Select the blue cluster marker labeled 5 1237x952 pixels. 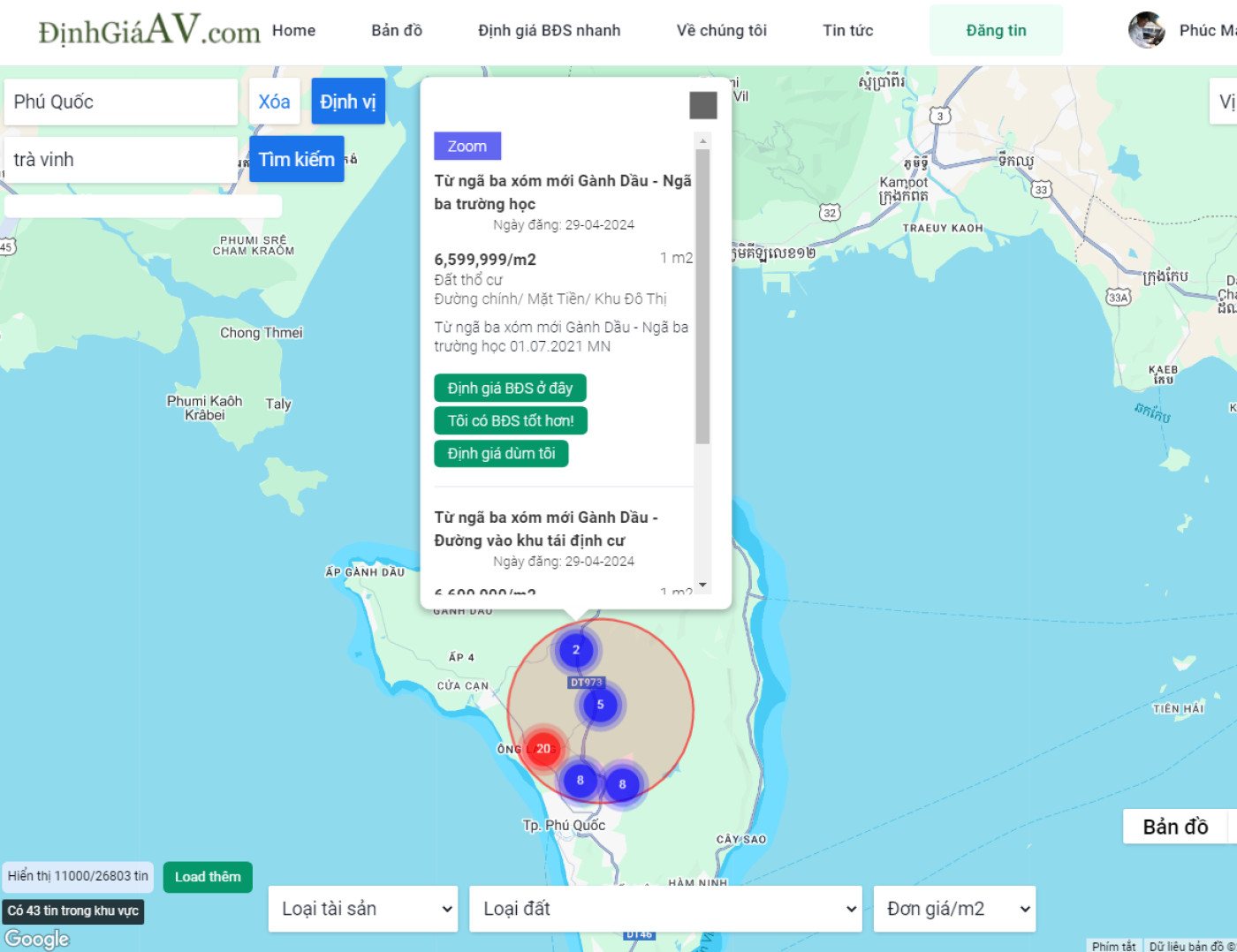pos(600,705)
